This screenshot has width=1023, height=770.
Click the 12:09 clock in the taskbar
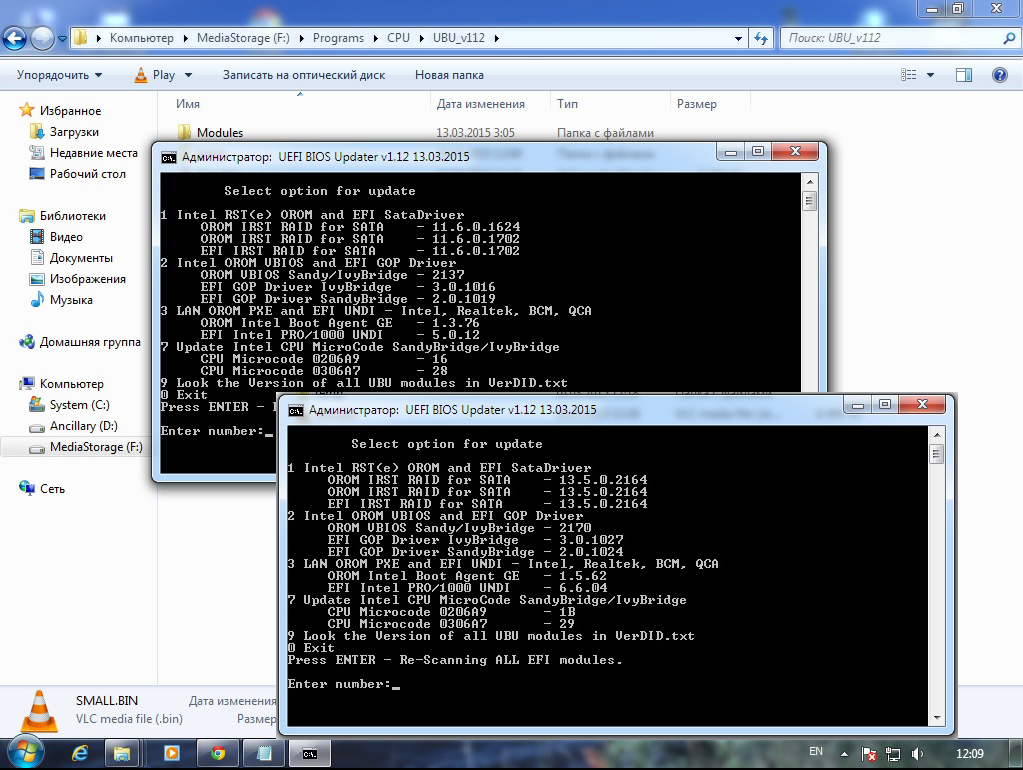coord(970,754)
